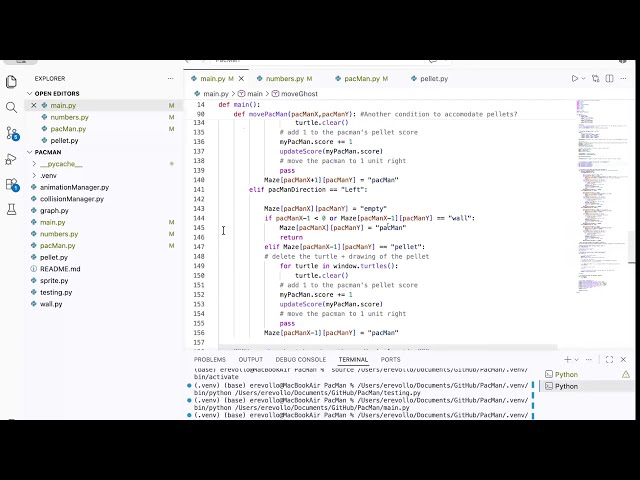Close the terminal panel
Viewport: 640px width, 480px height.
point(623,360)
